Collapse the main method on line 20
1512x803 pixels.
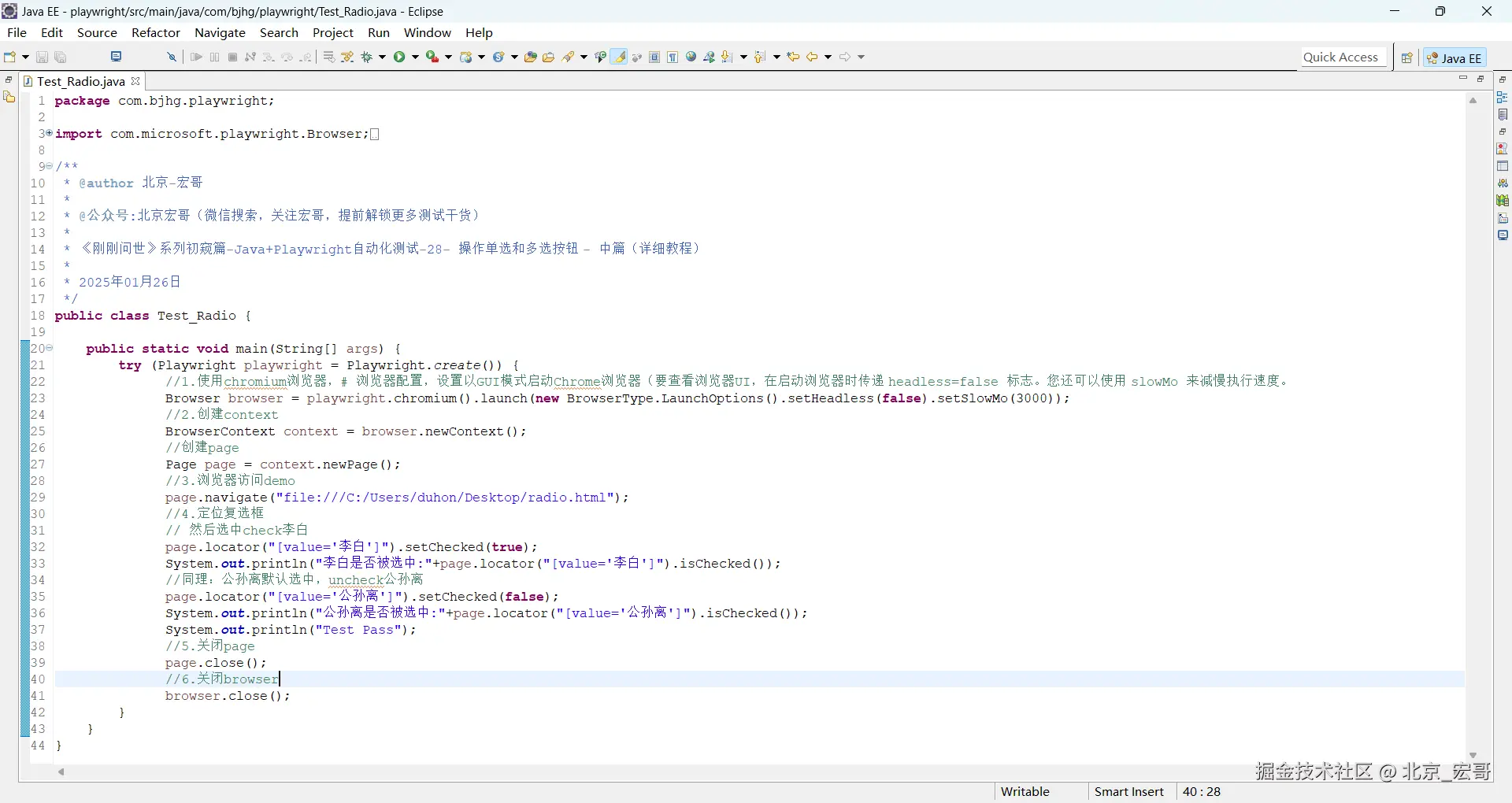(49, 348)
